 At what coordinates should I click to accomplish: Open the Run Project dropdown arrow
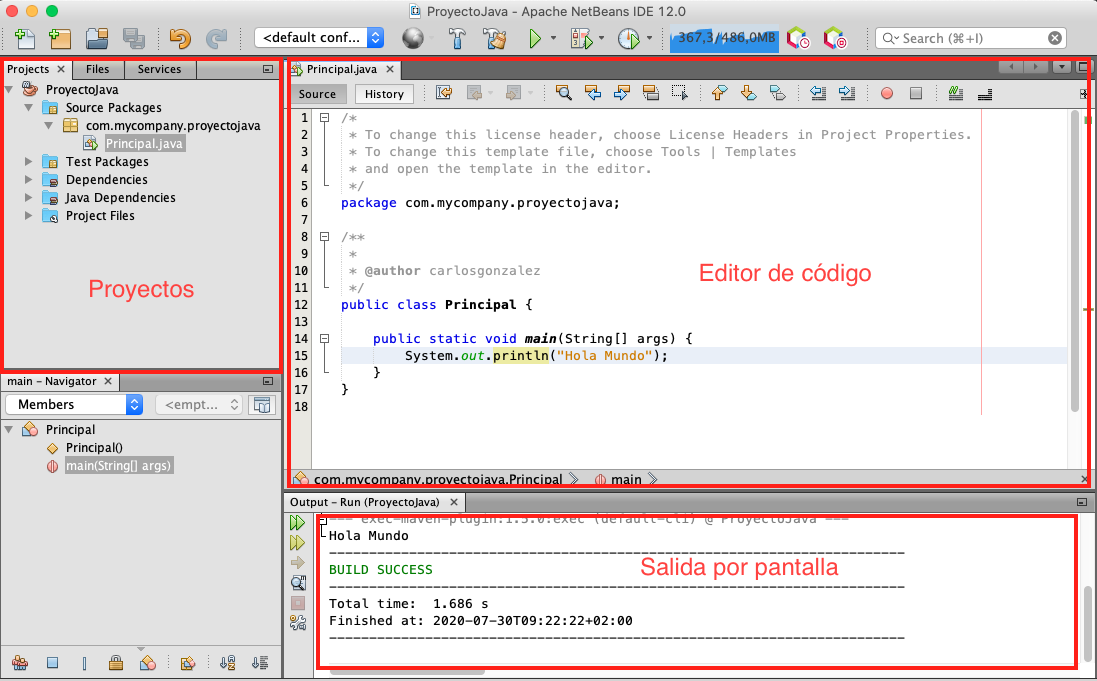553,38
